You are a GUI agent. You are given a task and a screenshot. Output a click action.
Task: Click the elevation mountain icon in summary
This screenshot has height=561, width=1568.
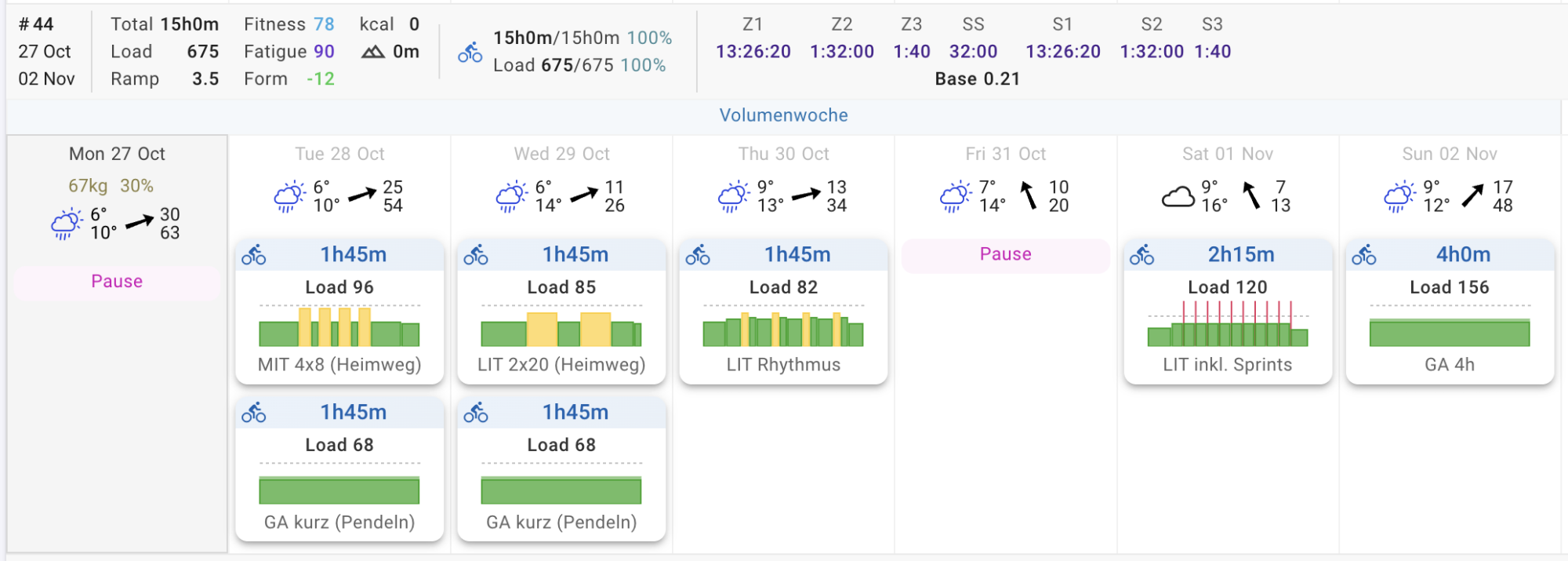372,53
